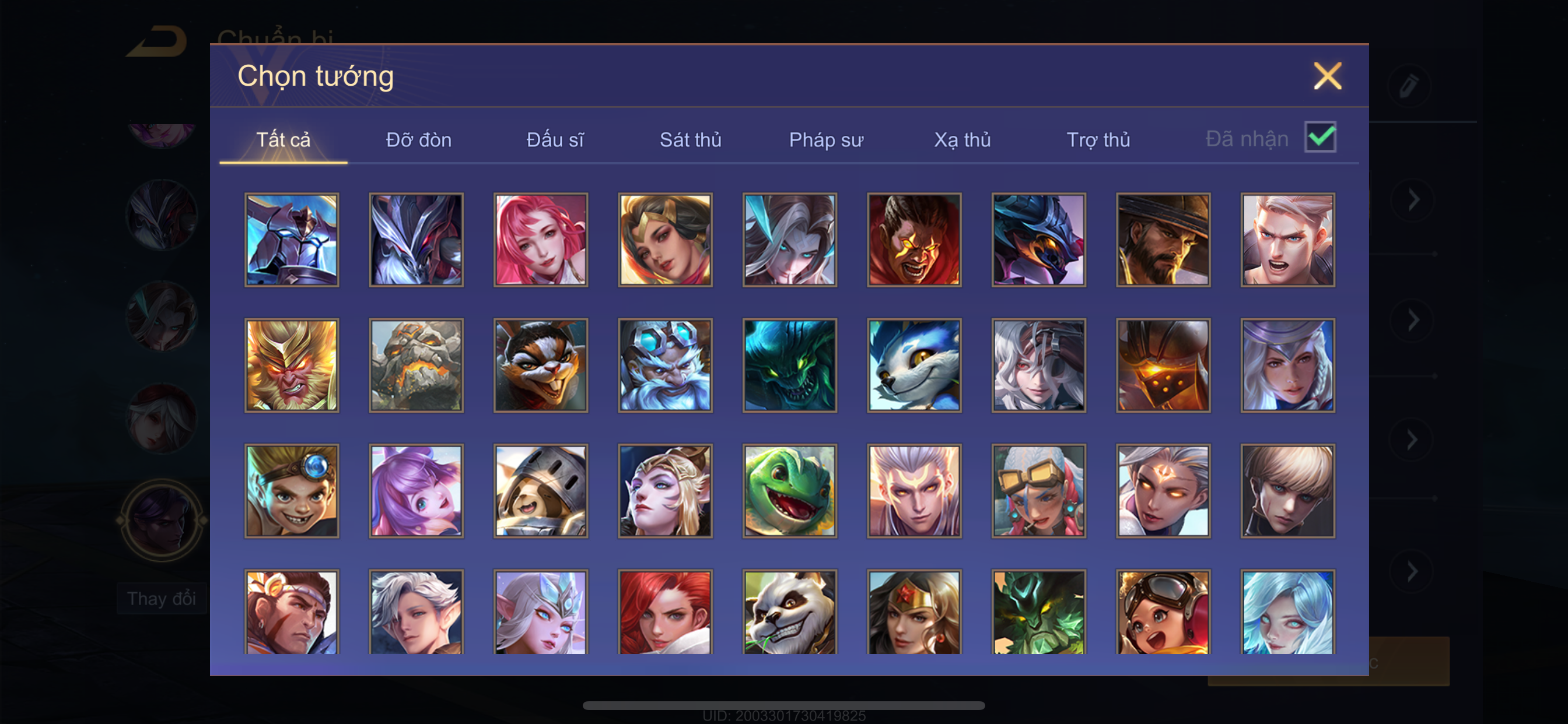
Task: Select the pink-haired girl hero portrait
Action: click(x=541, y=240)
